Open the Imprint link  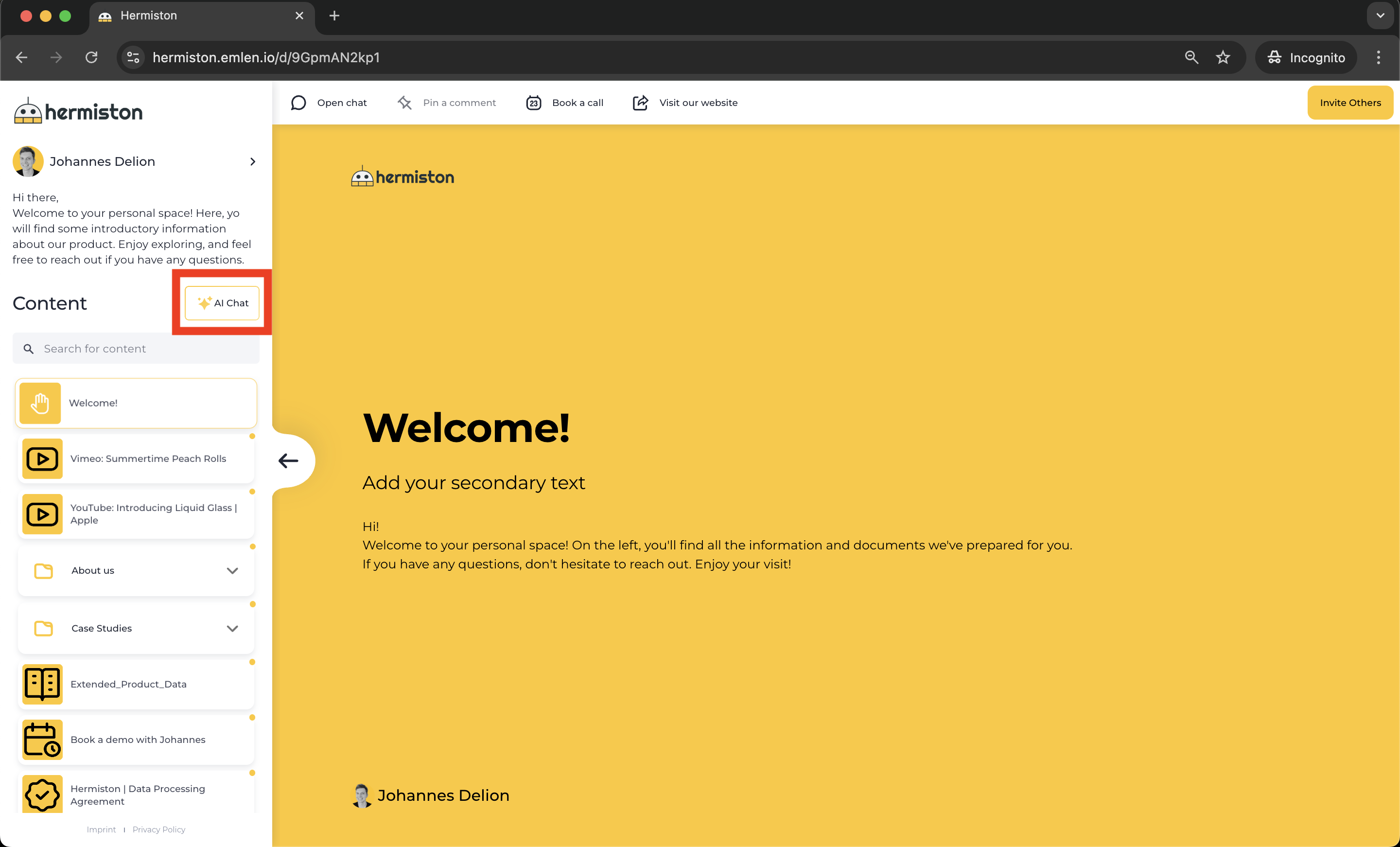(x=101, y=829)
